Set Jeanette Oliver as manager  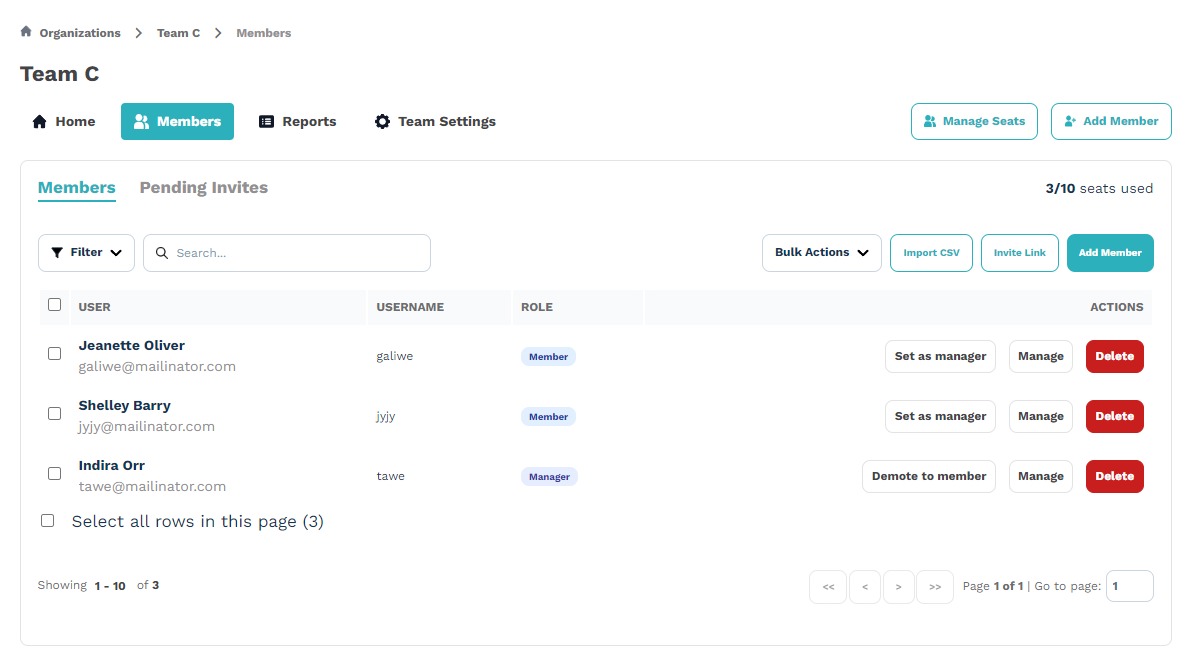pos(940,356)
